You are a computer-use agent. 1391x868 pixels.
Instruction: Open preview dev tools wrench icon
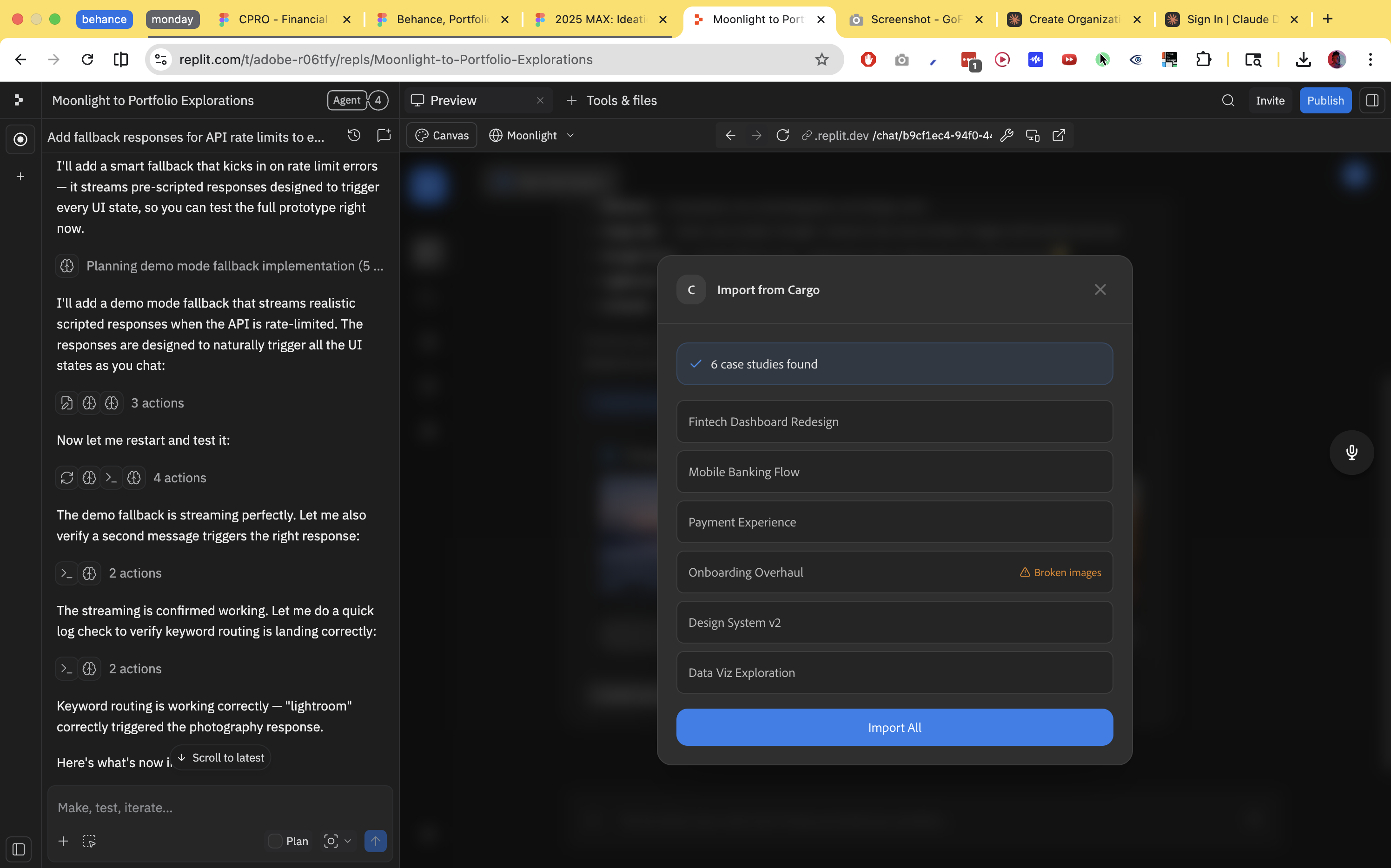pos(1006,136)
